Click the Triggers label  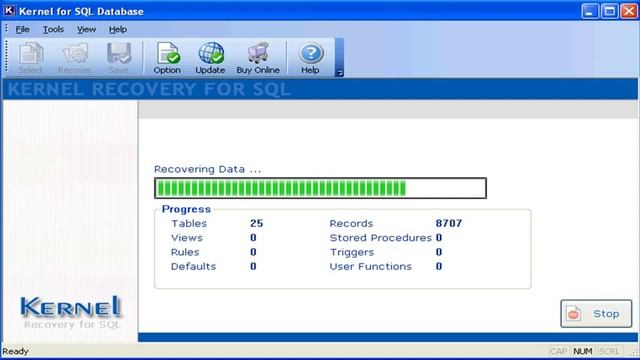click(352, 252)
